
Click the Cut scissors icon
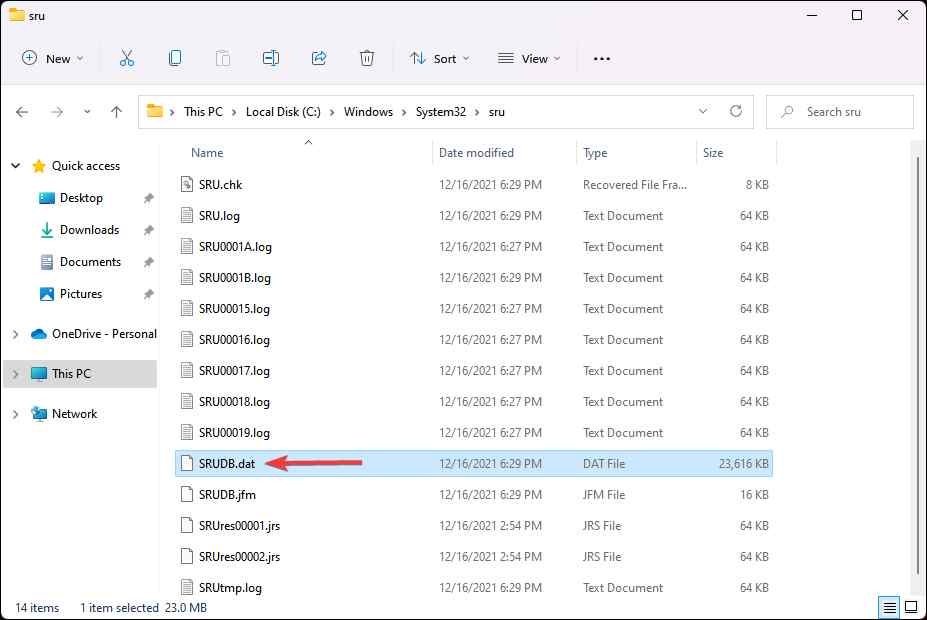click(127, 58)
